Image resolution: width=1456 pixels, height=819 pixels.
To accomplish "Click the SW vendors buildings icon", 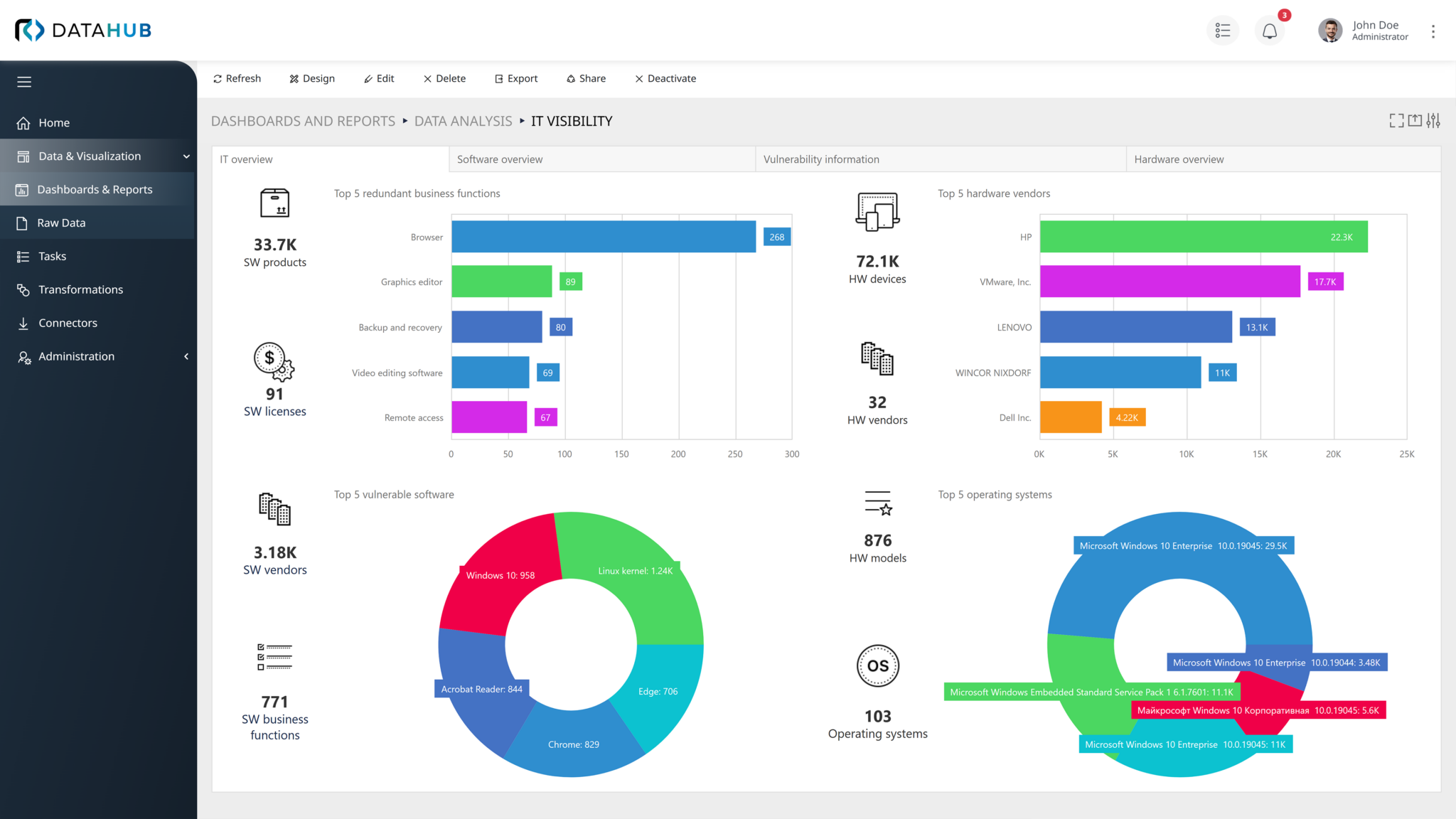I will 274,509.
